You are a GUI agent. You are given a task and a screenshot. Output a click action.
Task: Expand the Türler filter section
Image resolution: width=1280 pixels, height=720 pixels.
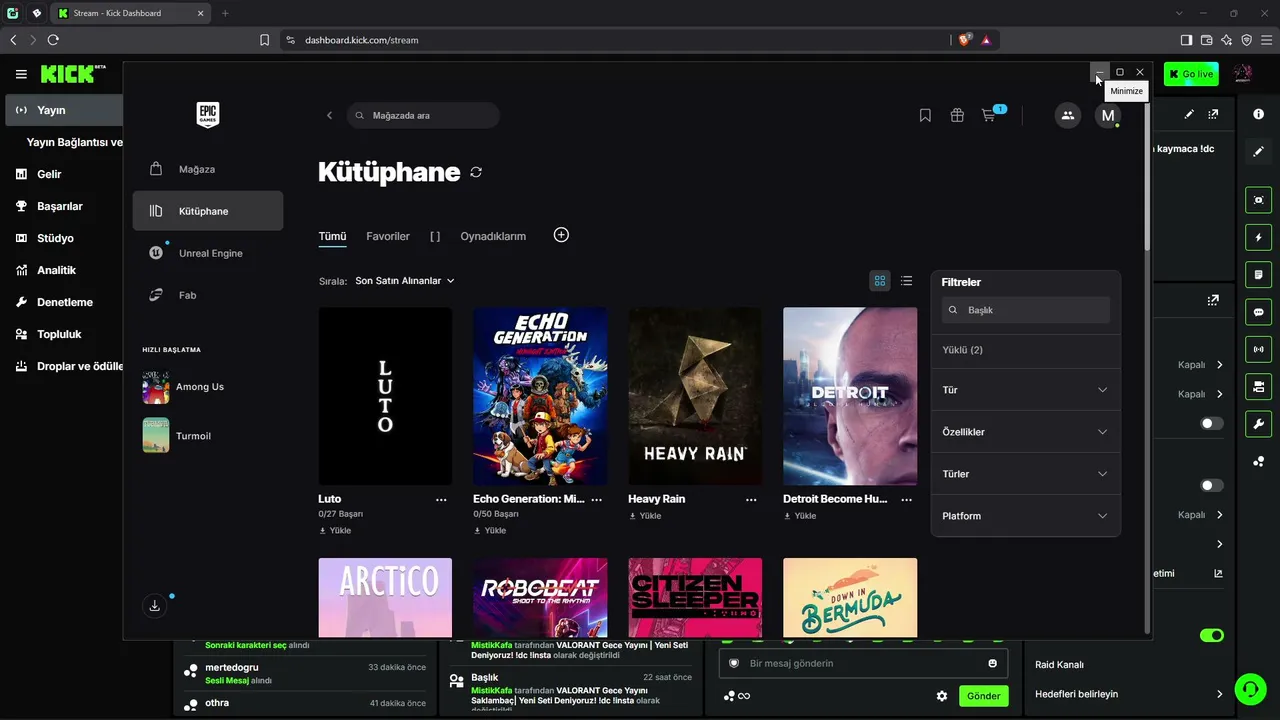[x=1025, y=474]
